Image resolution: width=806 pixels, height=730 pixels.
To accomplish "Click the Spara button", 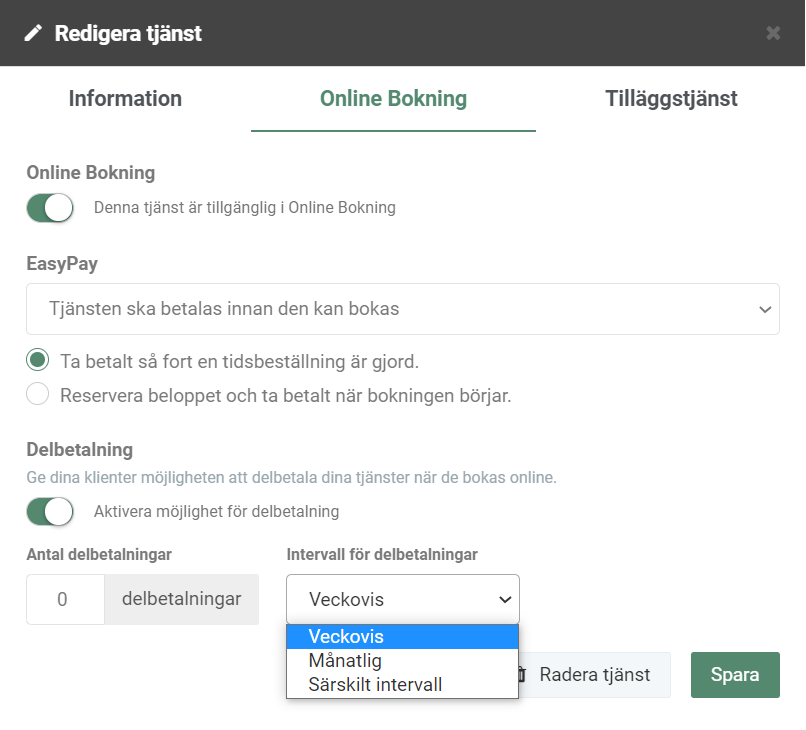I will point(735,674).
